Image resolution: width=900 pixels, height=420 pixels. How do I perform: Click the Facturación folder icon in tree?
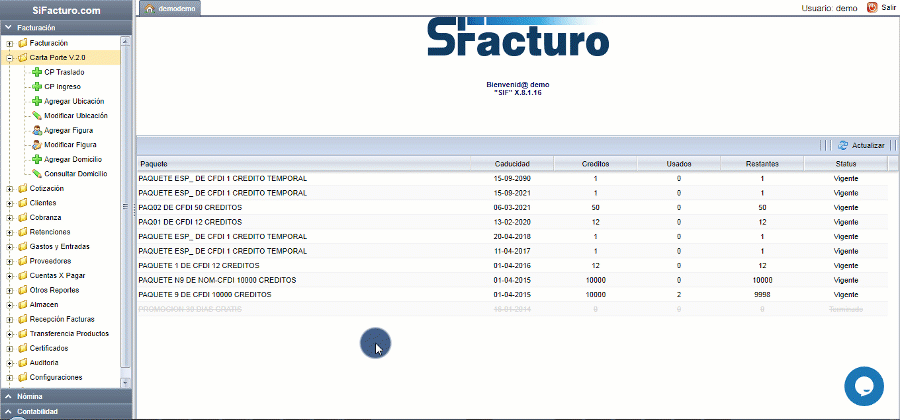pos(22,43)
